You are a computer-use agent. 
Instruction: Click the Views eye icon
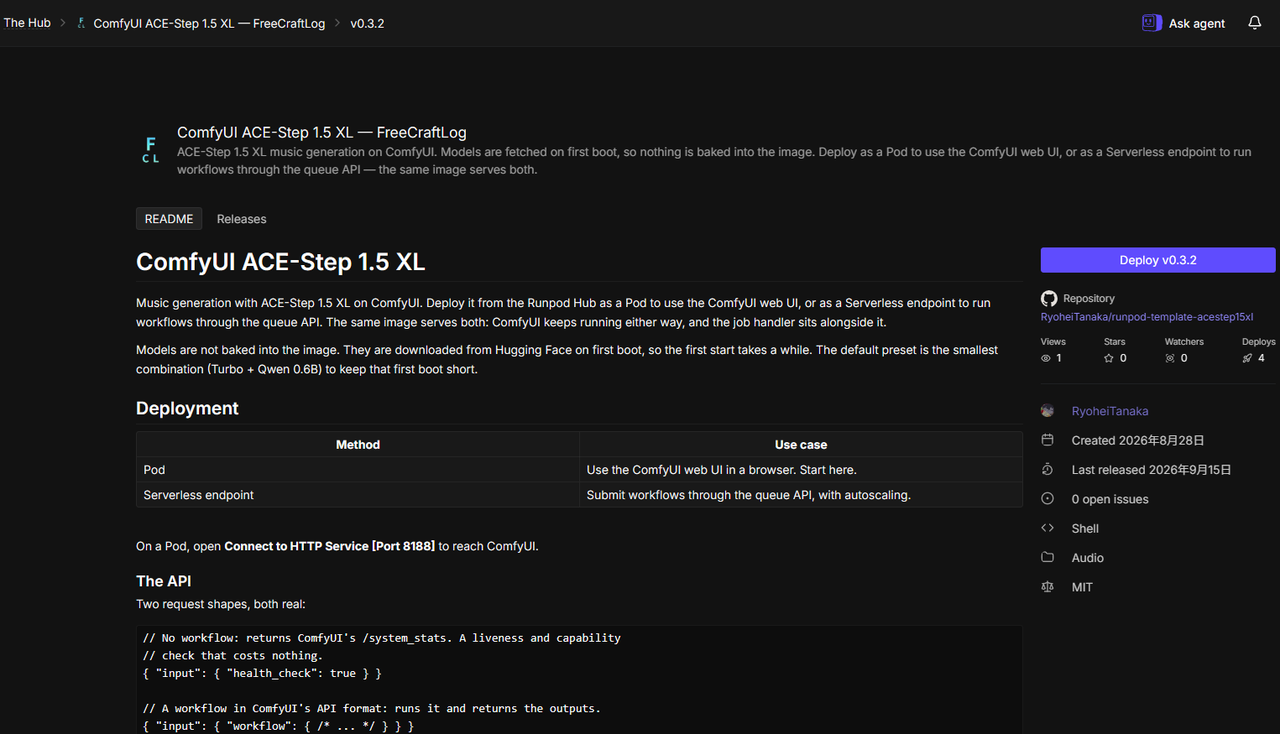(x=1046, y=358)
